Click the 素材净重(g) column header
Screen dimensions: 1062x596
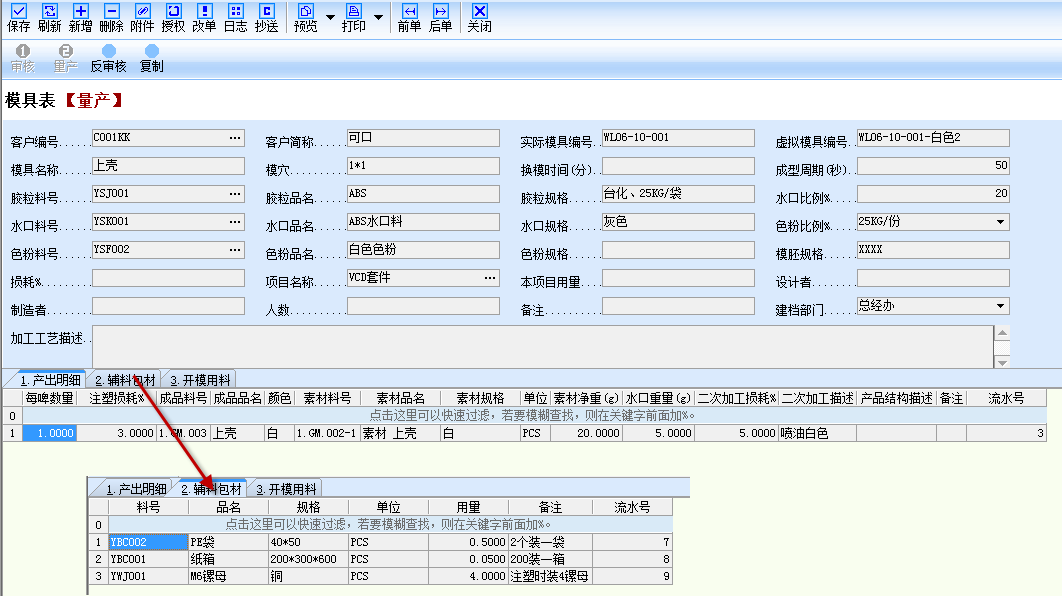[587, 398]
